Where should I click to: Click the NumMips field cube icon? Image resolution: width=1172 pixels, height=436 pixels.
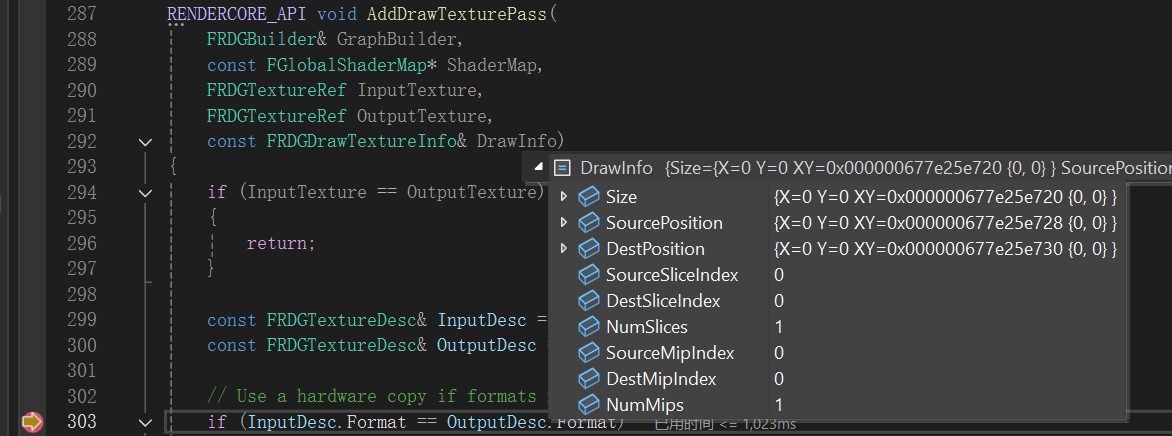click(589, 405)
